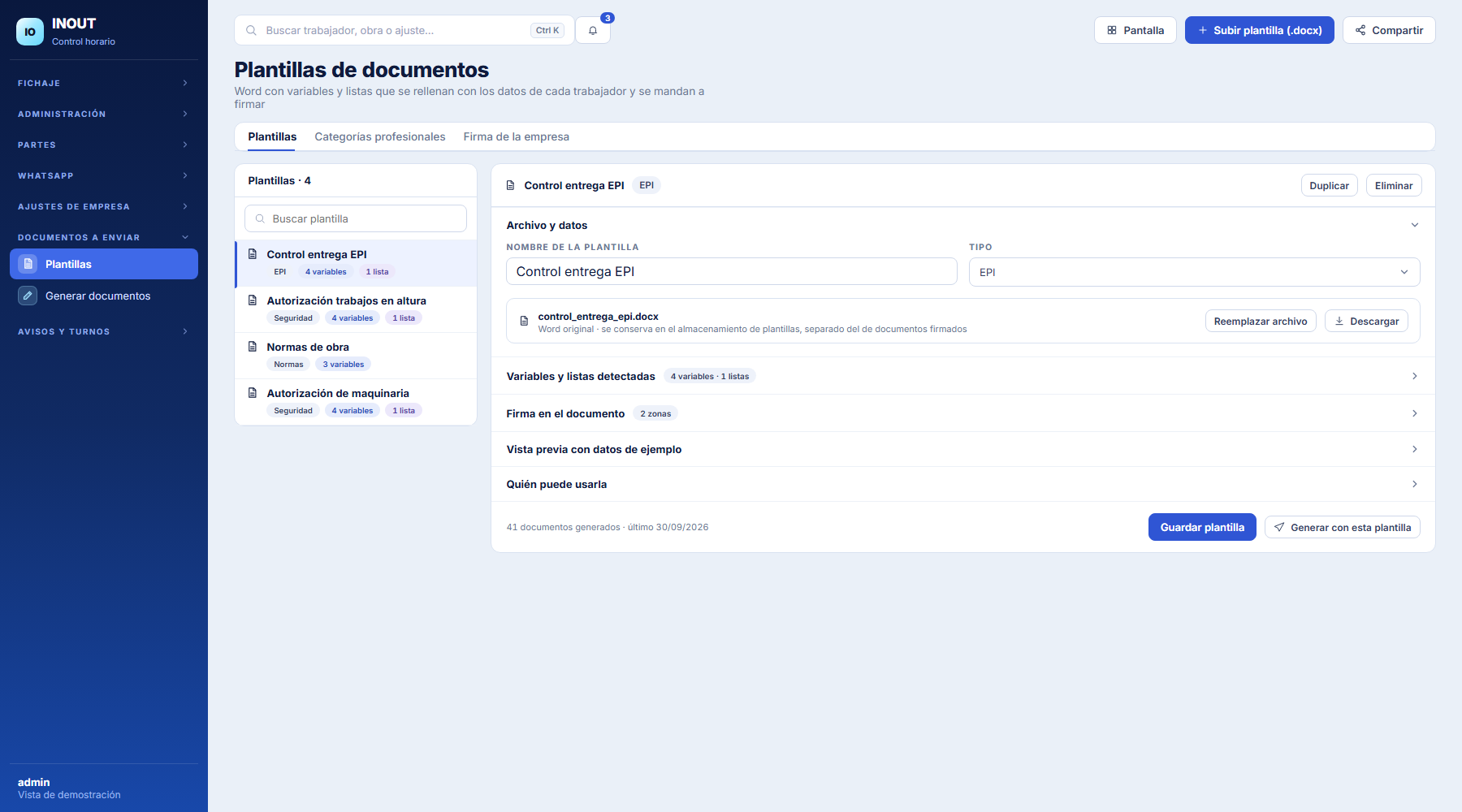Click the Compartir button
This screenshot has width=1462, height=812.
tap(1389, 30)
